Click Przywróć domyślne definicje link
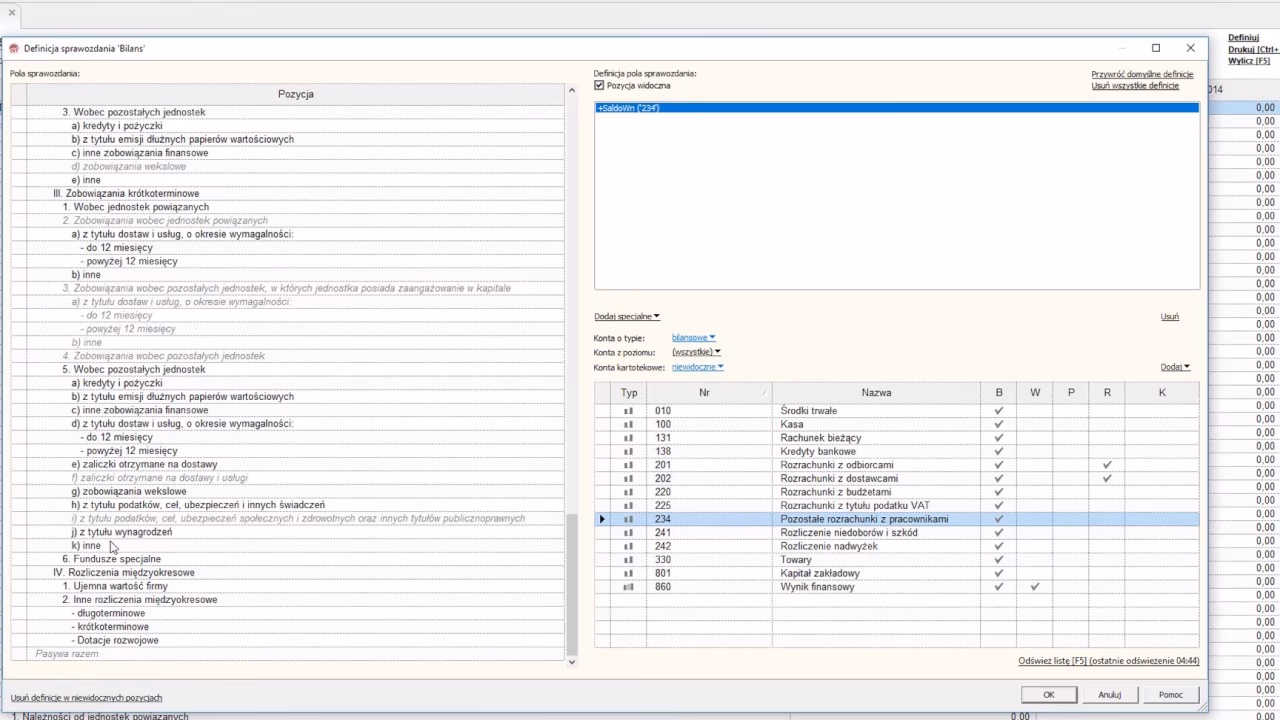This screenshot has height=720, width=1280. pyautogui.click(x=1142, y=74)
